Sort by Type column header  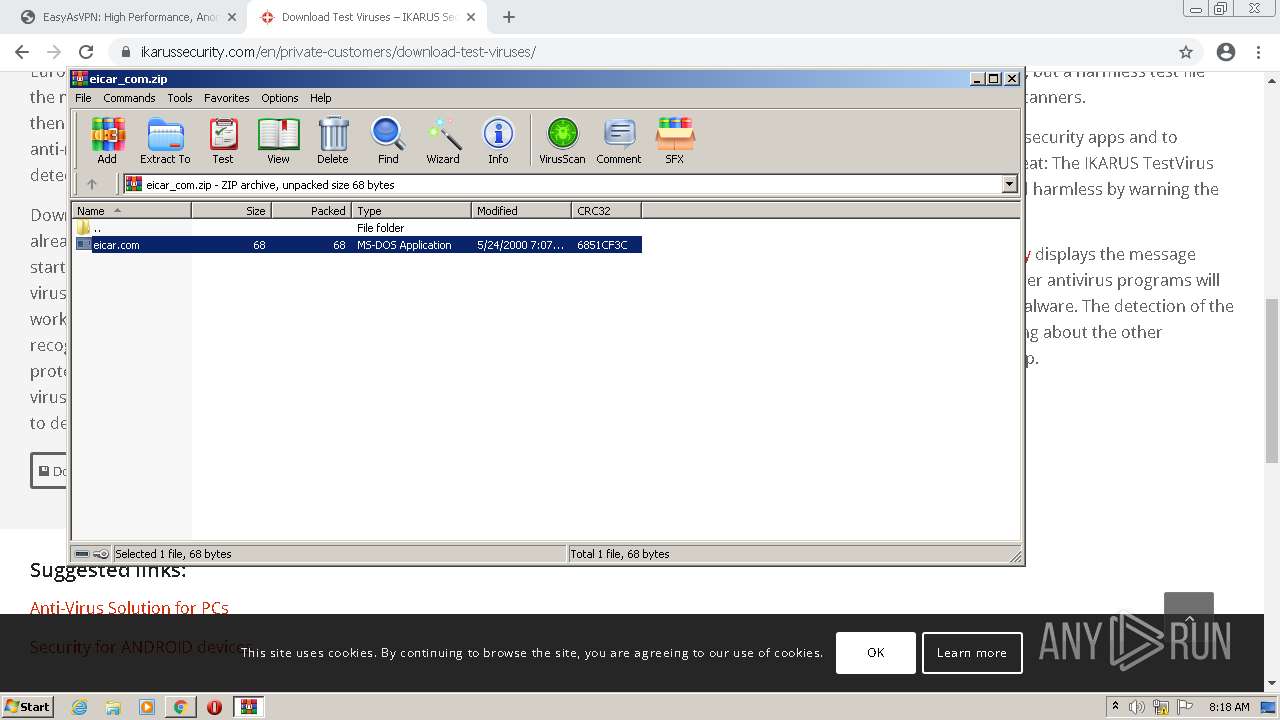pyautogui.click(x=411, y=210)
